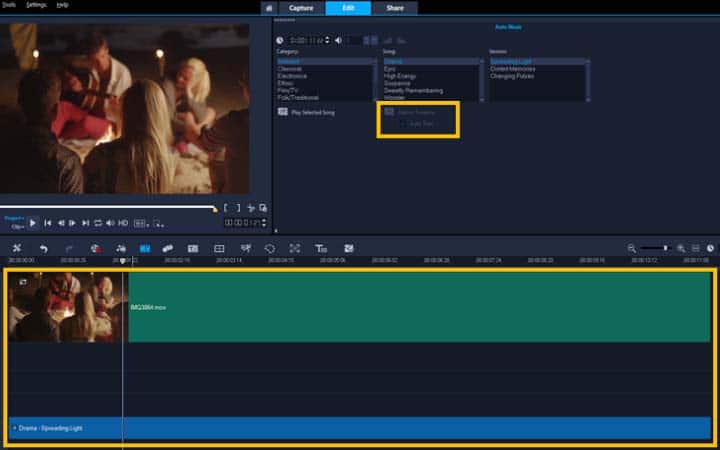This screenshot has height=450, width=720.
Task: Jump to start of project with Home button
Action: click(x=48, y=223)
